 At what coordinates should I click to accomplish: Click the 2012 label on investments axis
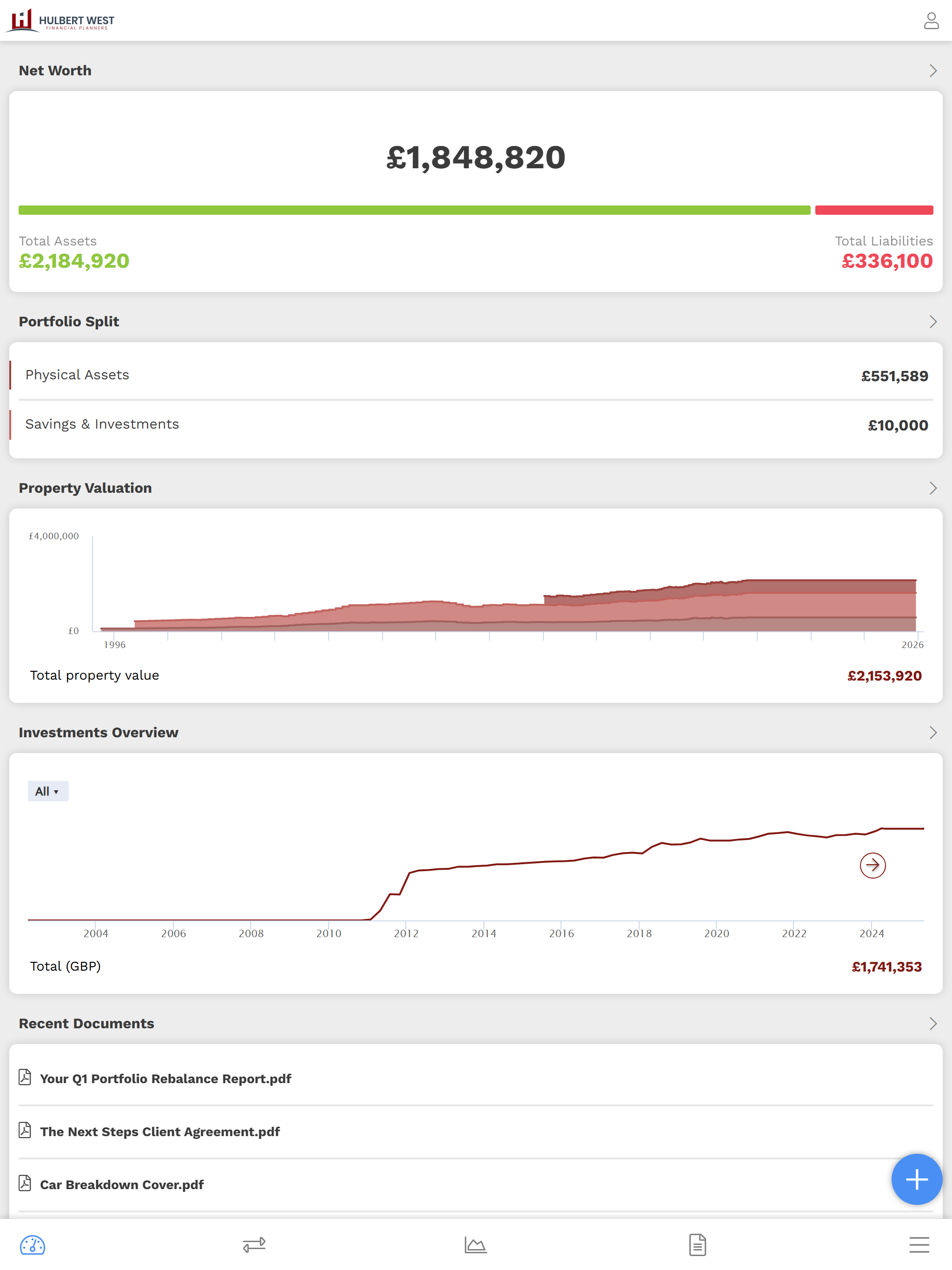click(406, 933)
